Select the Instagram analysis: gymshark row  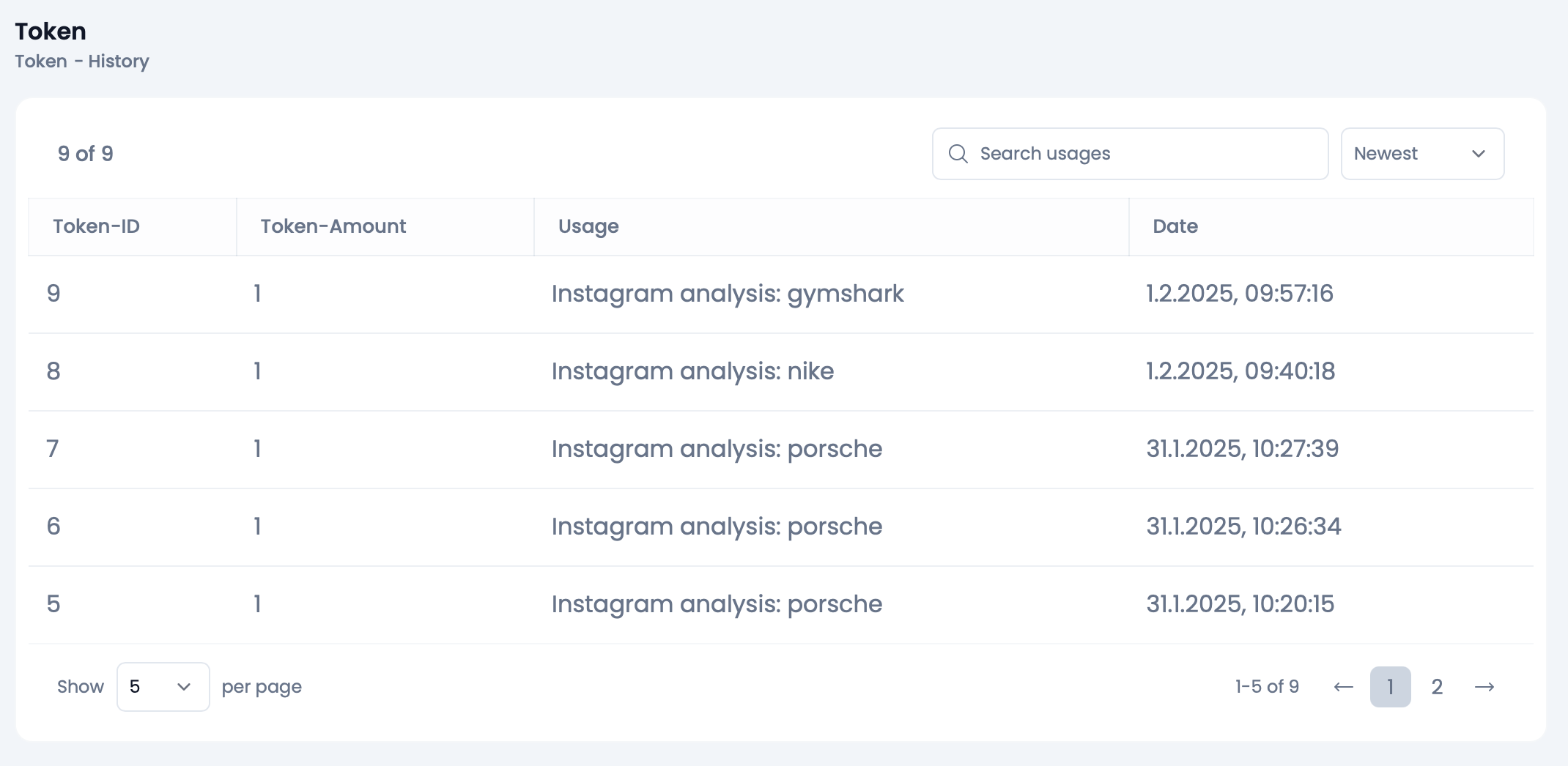click(728, 294)
